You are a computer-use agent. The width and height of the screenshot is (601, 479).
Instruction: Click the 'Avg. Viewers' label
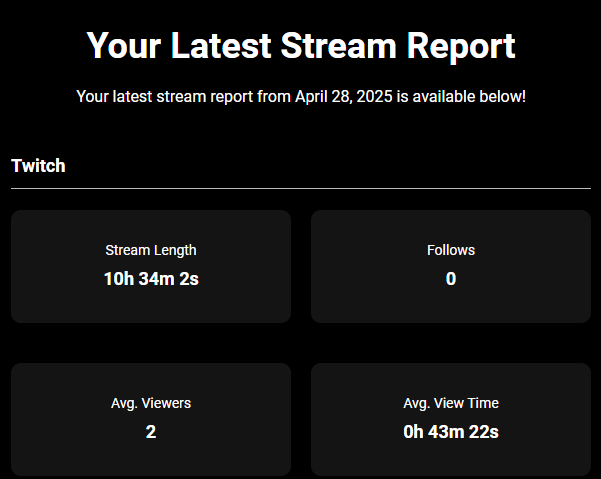coord(151,403)
